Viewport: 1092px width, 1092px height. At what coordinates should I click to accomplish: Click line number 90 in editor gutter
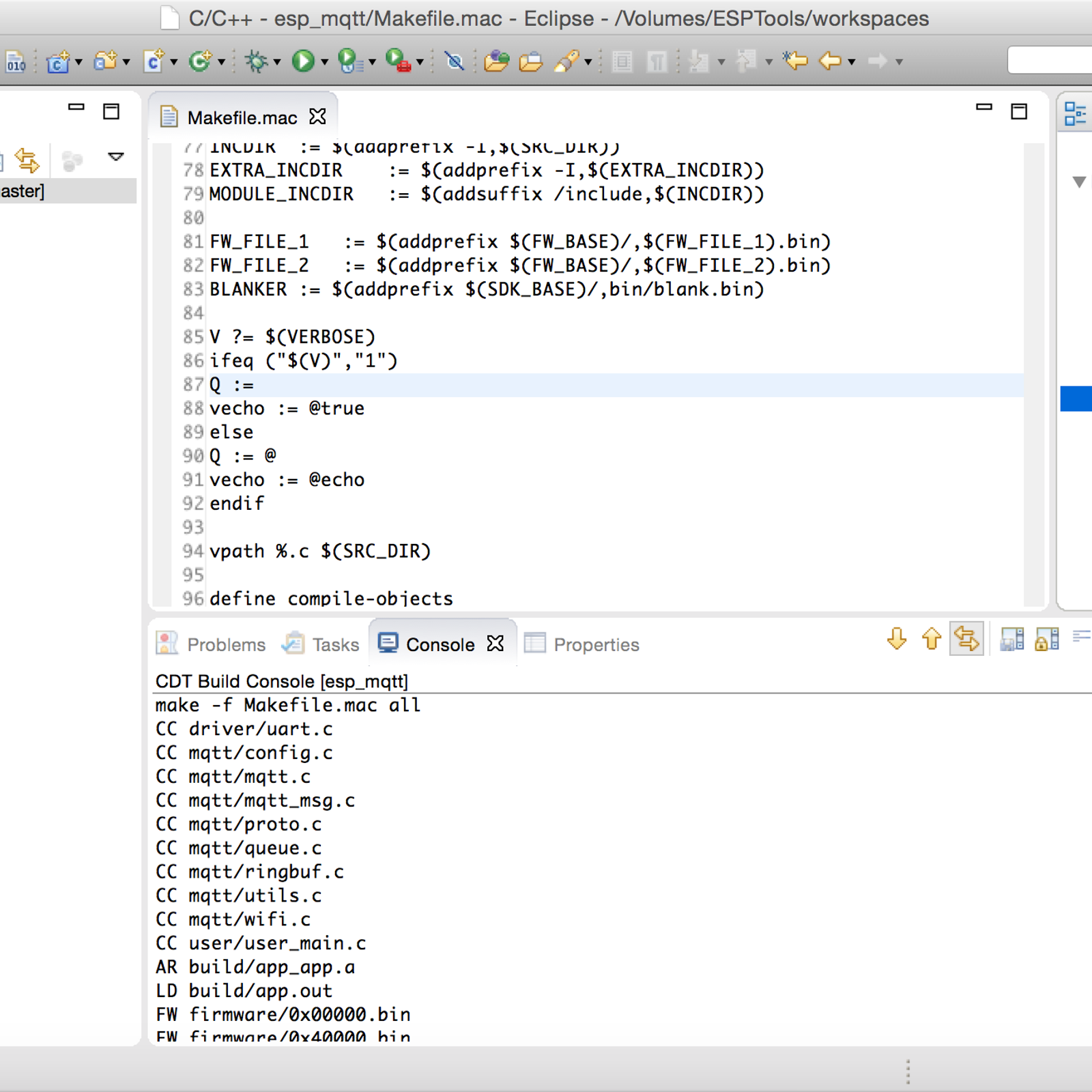tap(193, 456)
